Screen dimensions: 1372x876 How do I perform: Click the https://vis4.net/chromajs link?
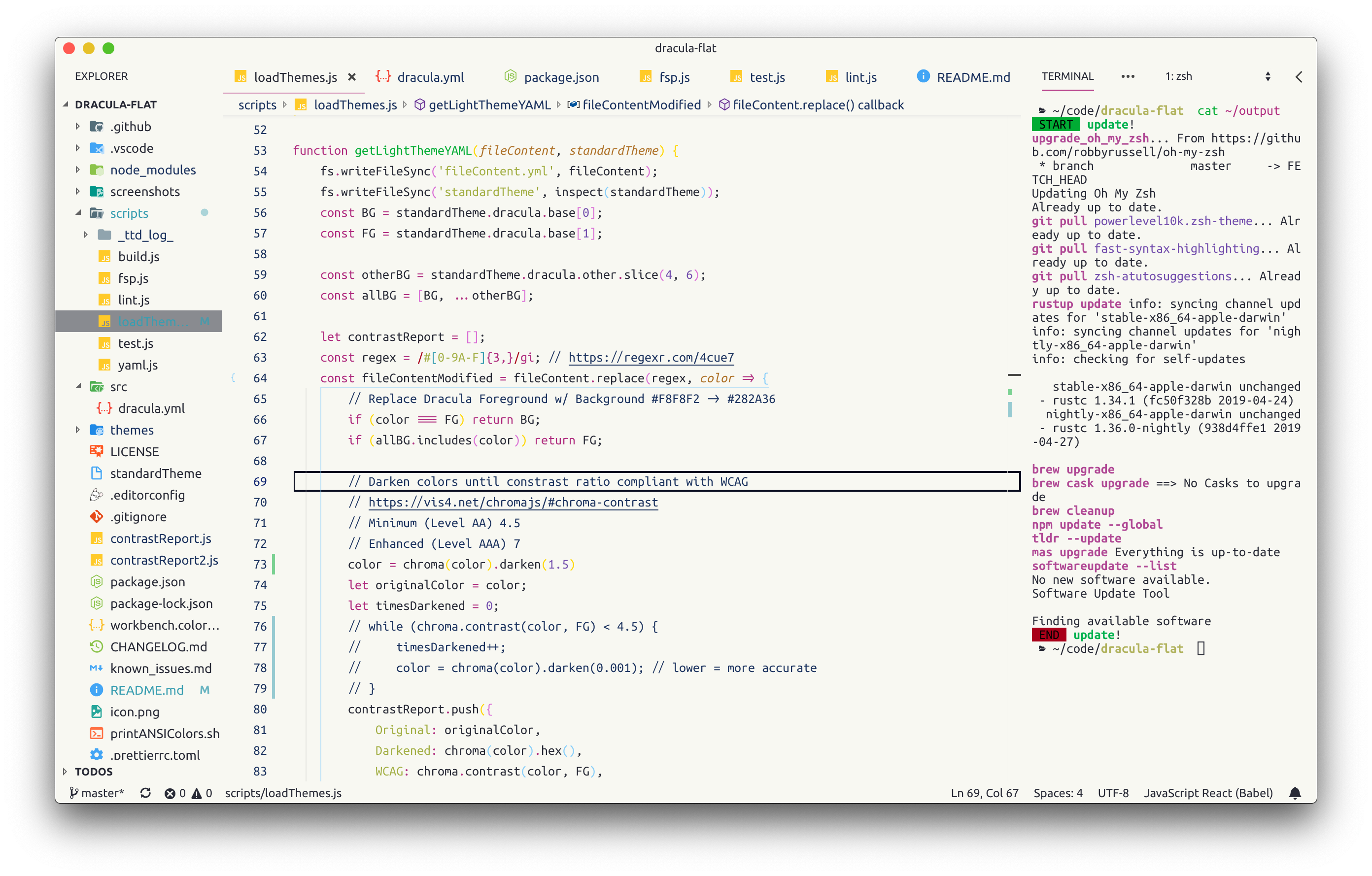pyautogui.click(x=513, y=502)
